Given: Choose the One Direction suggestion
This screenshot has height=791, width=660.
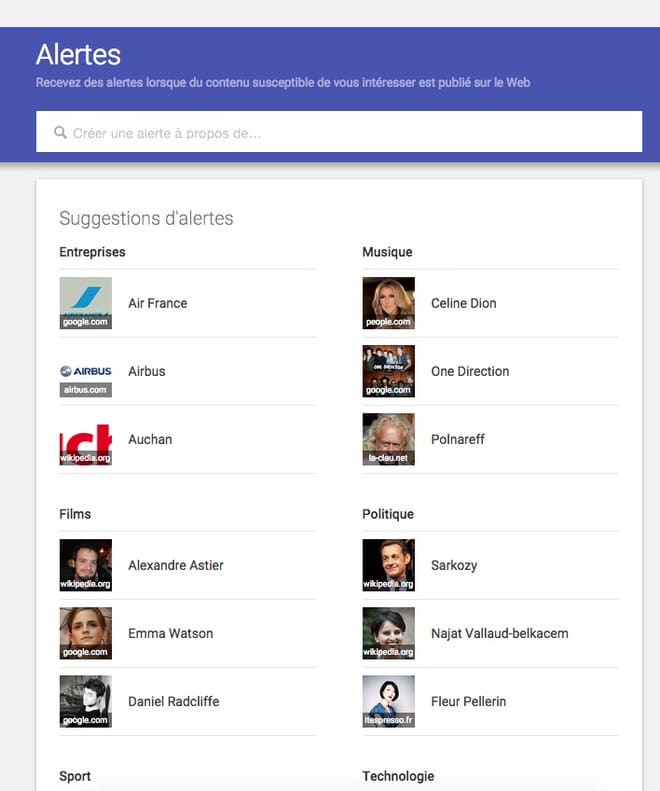Looking at the screenshot, I should tap(470, 371).
